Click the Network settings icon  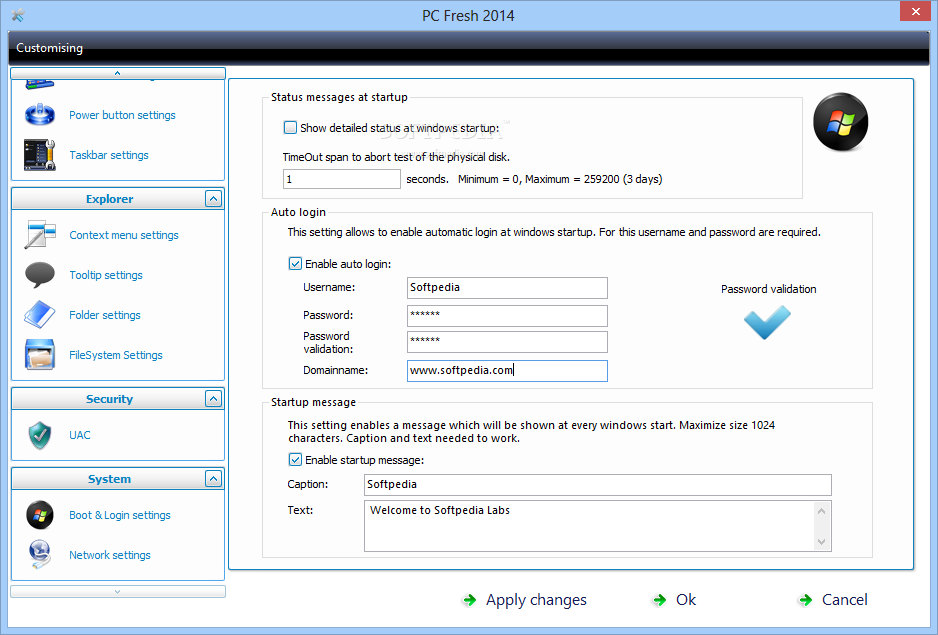pos(40,554)
